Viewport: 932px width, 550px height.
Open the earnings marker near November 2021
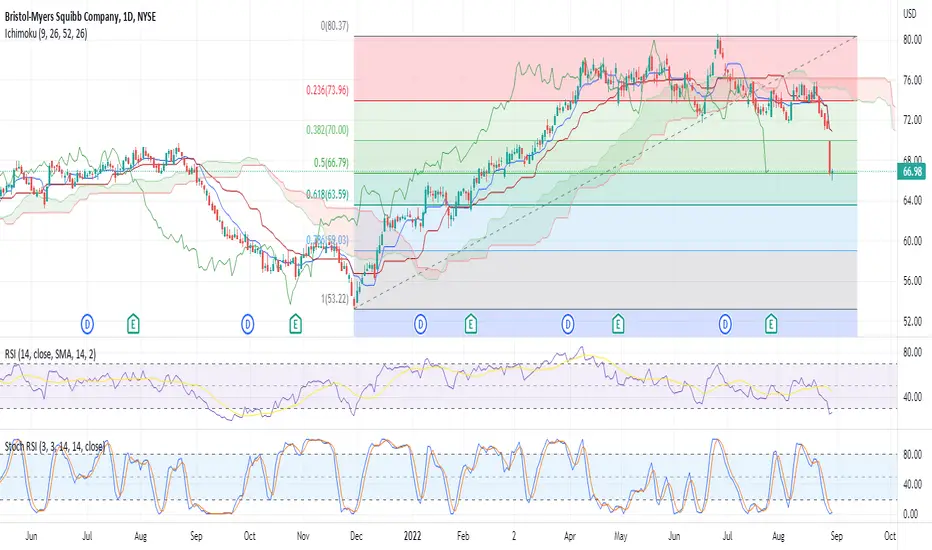pyautogui.click(x=295, y=324)
